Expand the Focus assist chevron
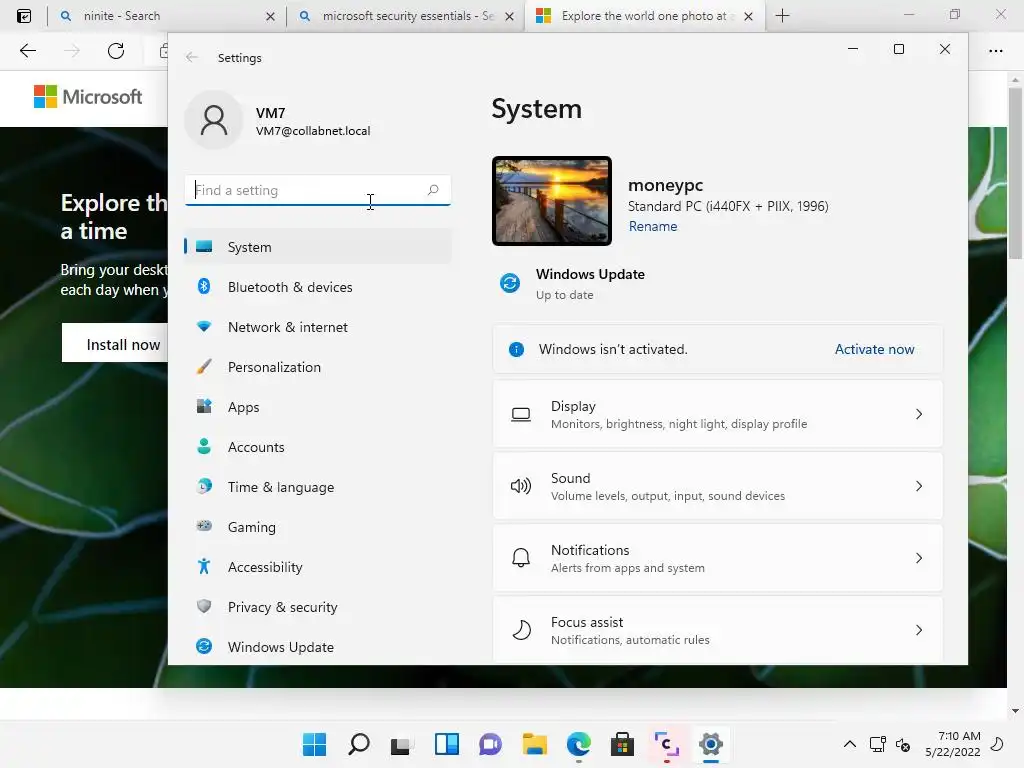Viewport: 1024px width, 768px height. coord(919,630)
